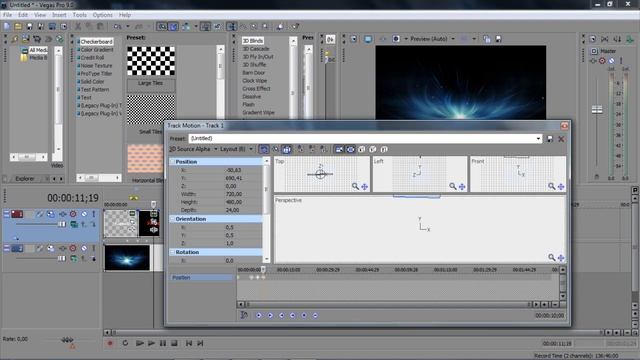The image size is (640, 360).
Task: Open the Help menu
Action: (125, 15)
